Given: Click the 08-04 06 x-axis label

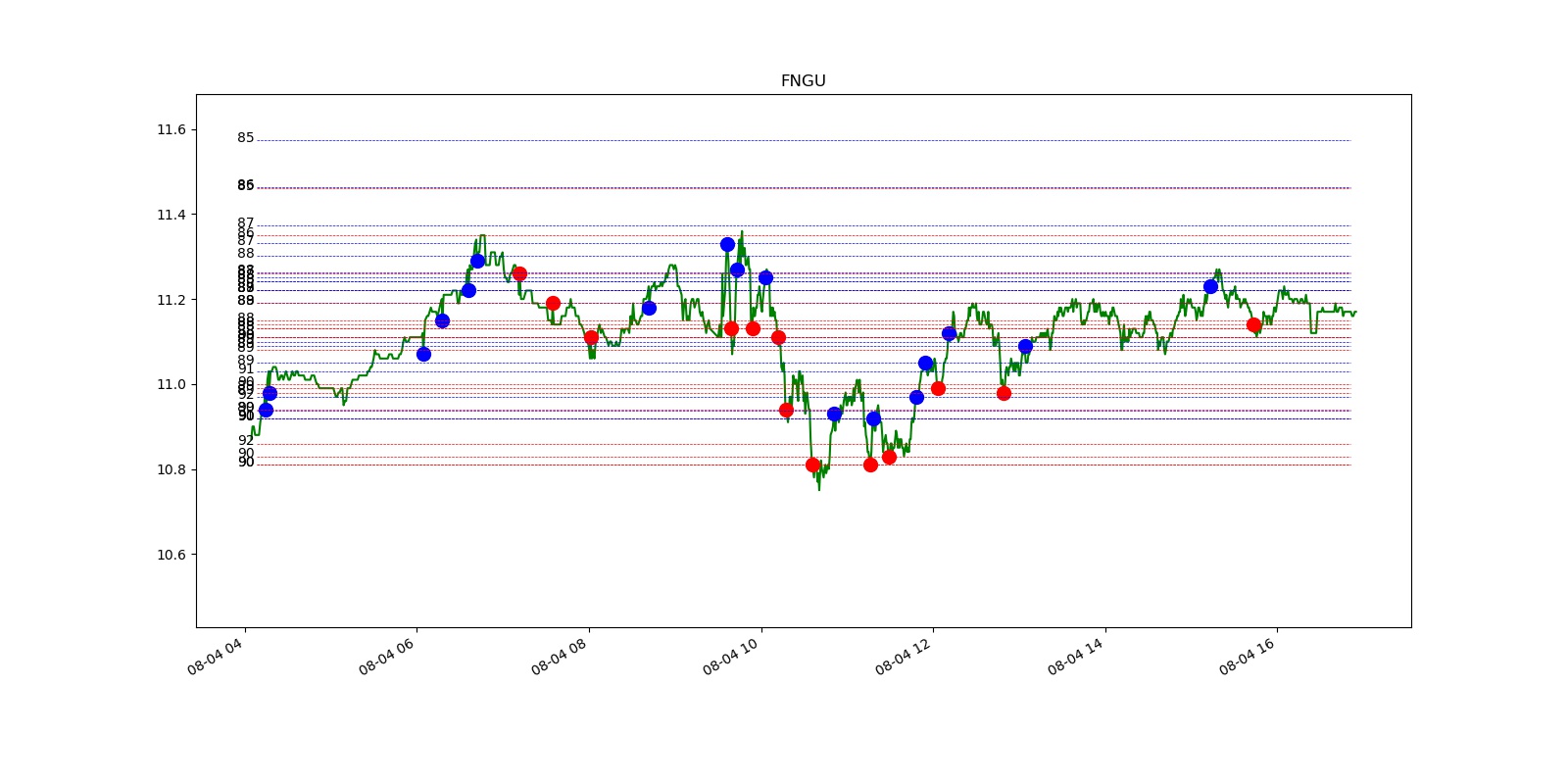Looking at the screenshot, I should (386, 656).
